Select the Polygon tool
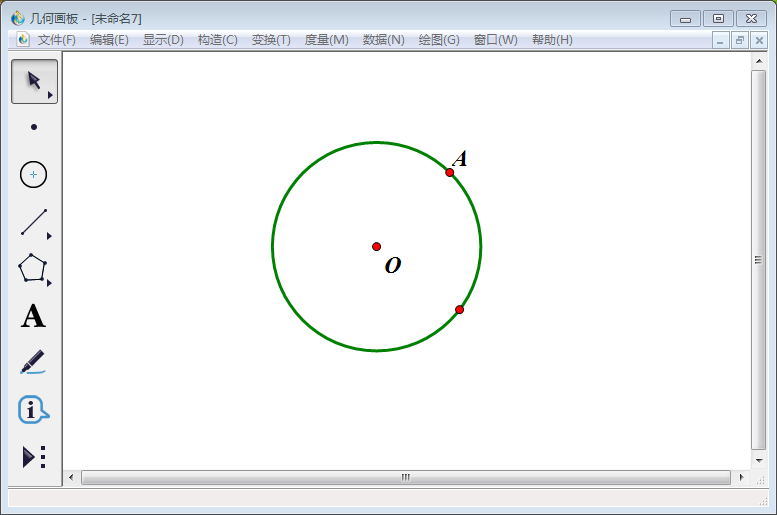 pyautogui.click(x=34, y=269)
